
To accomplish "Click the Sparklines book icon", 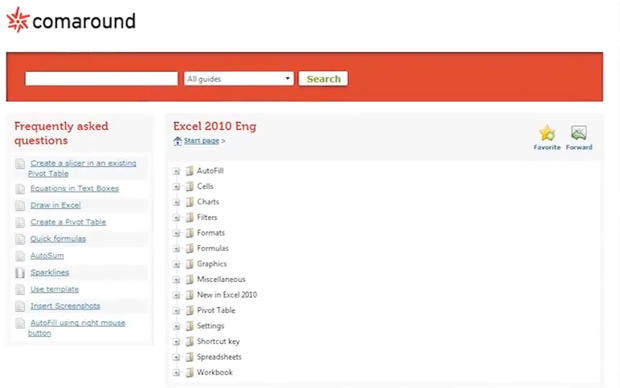I will point(20,273).
